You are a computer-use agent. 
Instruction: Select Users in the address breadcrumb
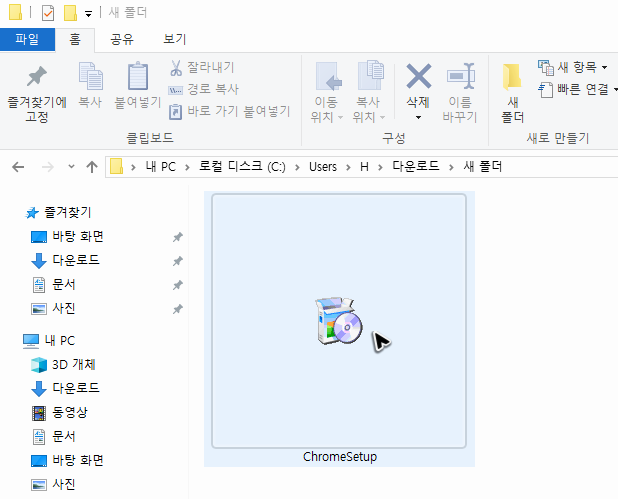323,167
